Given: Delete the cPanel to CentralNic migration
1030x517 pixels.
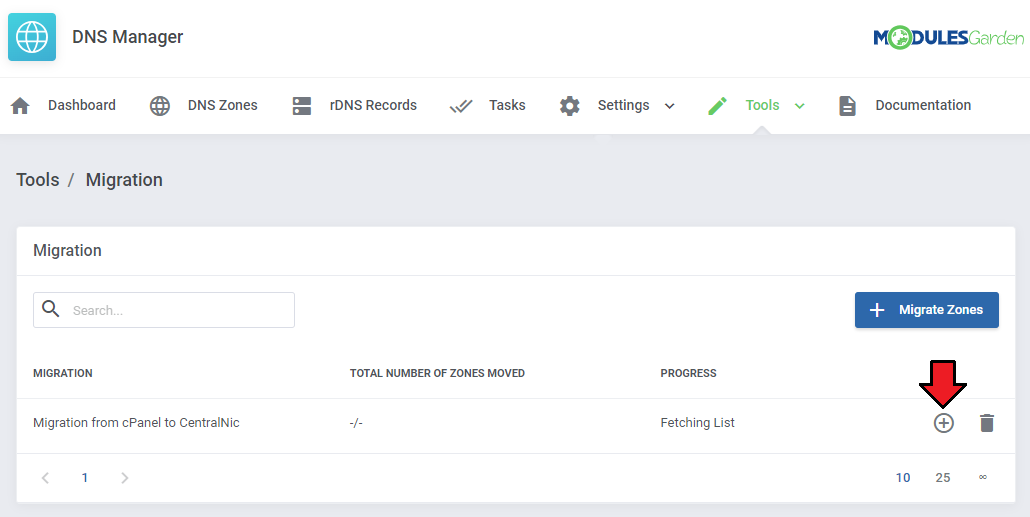Looking at the screenshot, I should click(987, 423).
